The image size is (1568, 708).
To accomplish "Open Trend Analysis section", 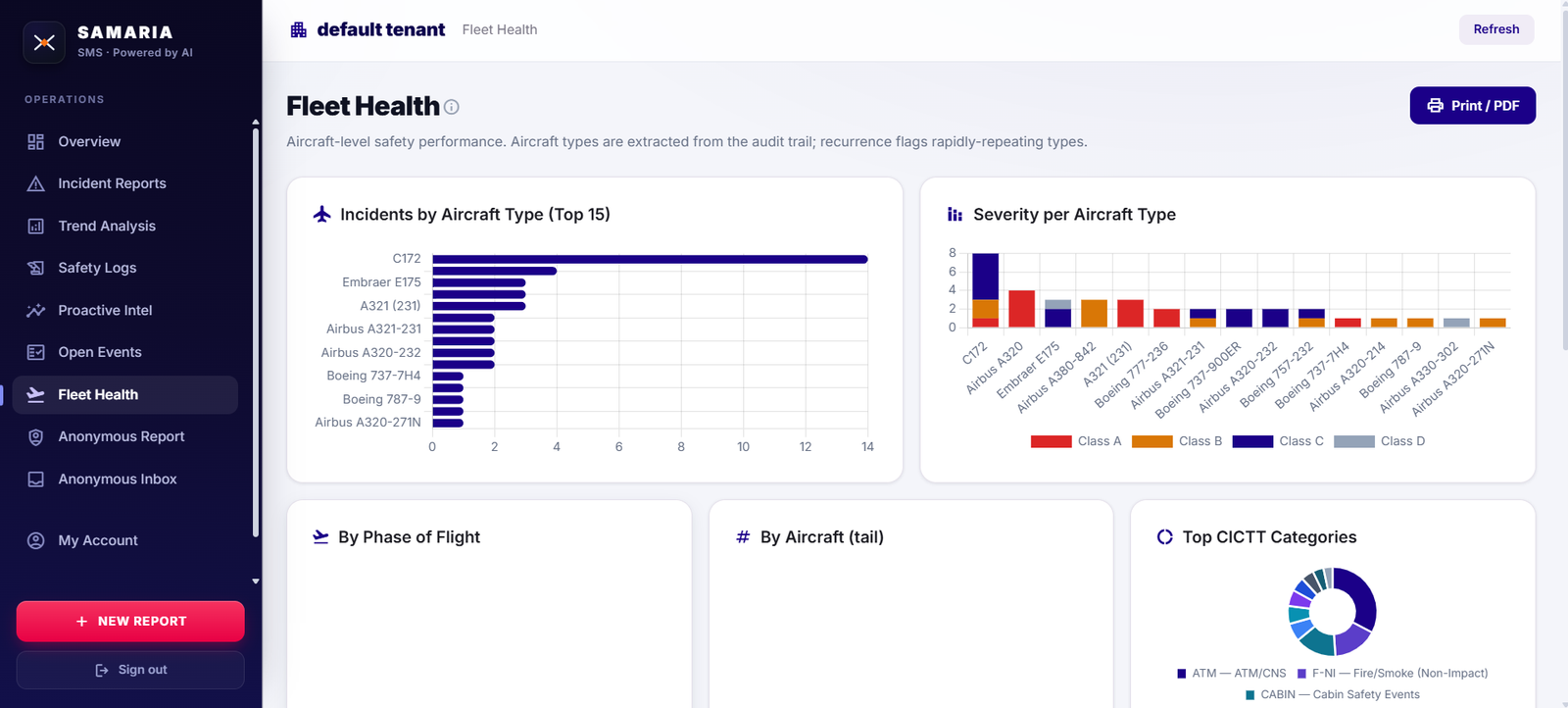I will (125, 226).
